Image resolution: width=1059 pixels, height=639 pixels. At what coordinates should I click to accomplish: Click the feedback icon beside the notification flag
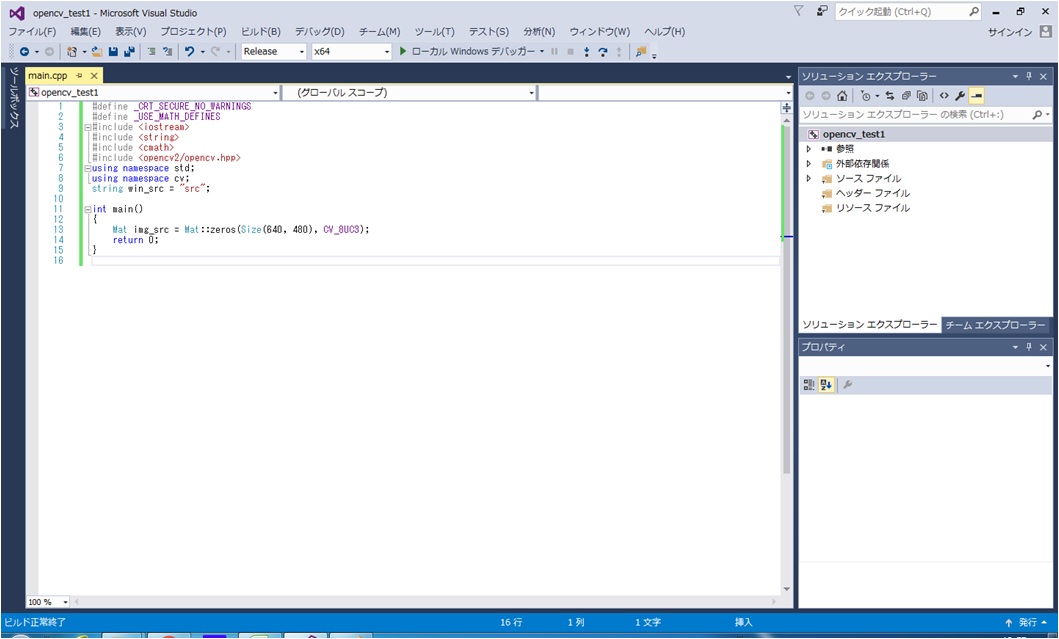coord(822,11)
